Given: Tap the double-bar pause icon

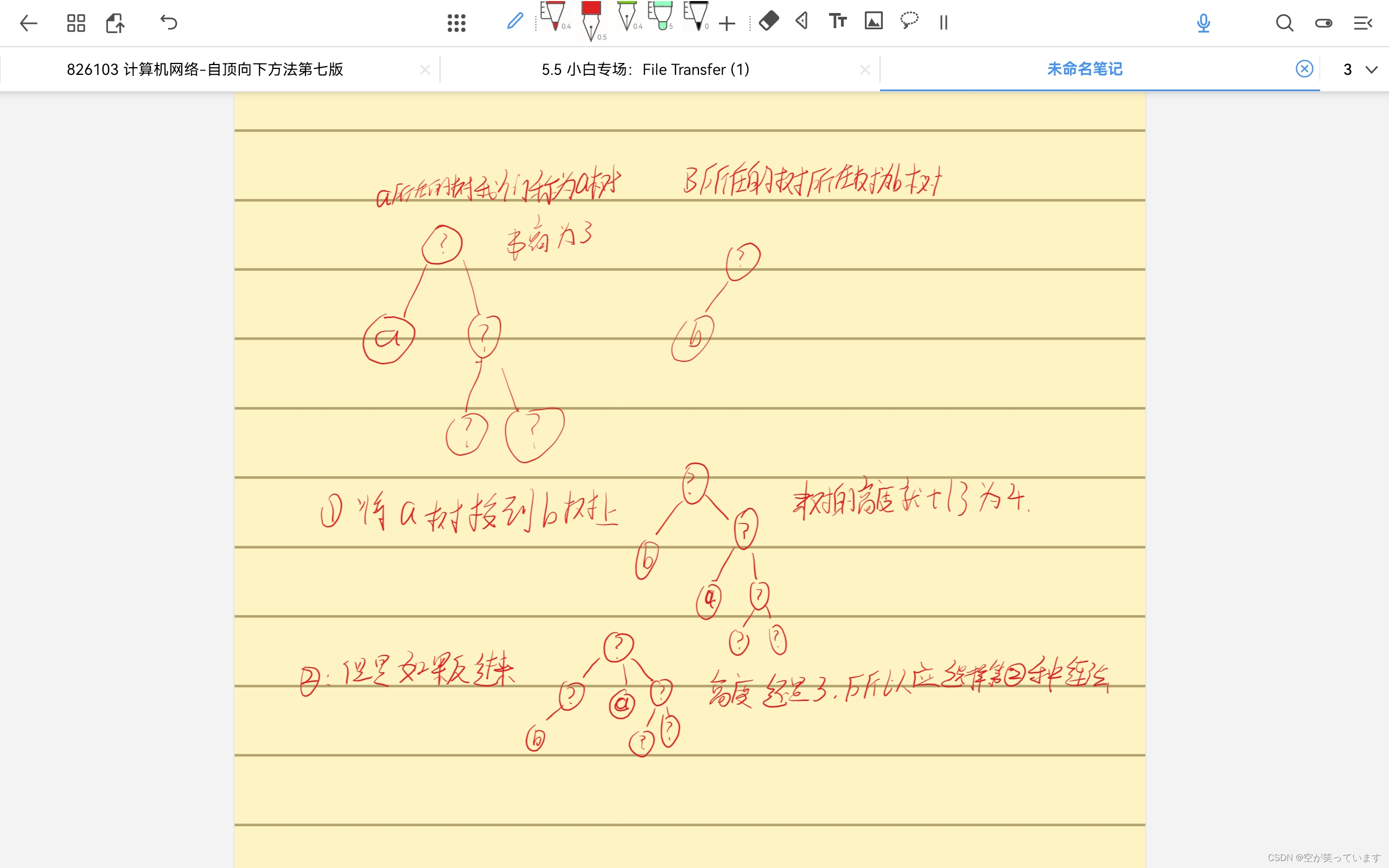Looking at the screenshot, I should 944,23.
